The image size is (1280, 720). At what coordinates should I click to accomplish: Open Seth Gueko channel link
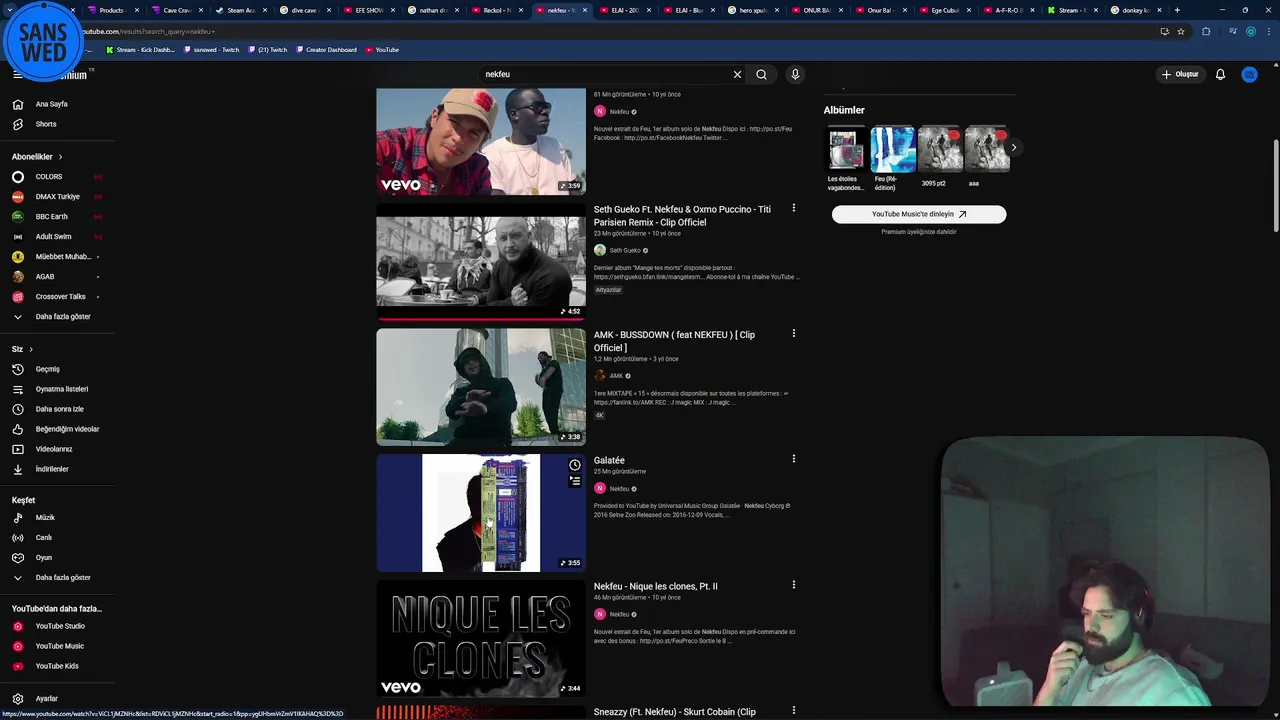pyautogui.click(x=625, y=250)
